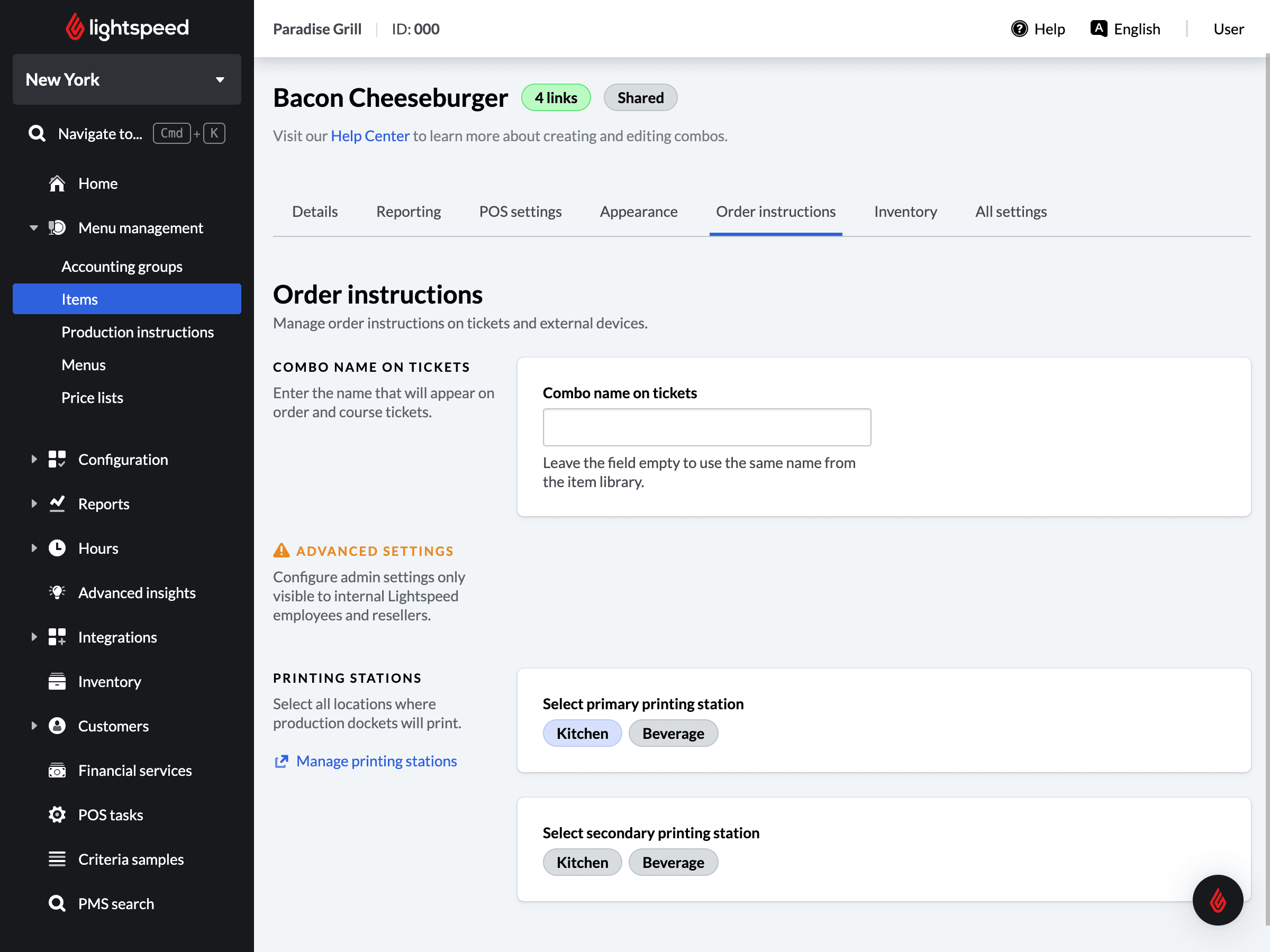Click Manage printing stations link
The image size is (1270, 952).
click(x=376, y=761)
